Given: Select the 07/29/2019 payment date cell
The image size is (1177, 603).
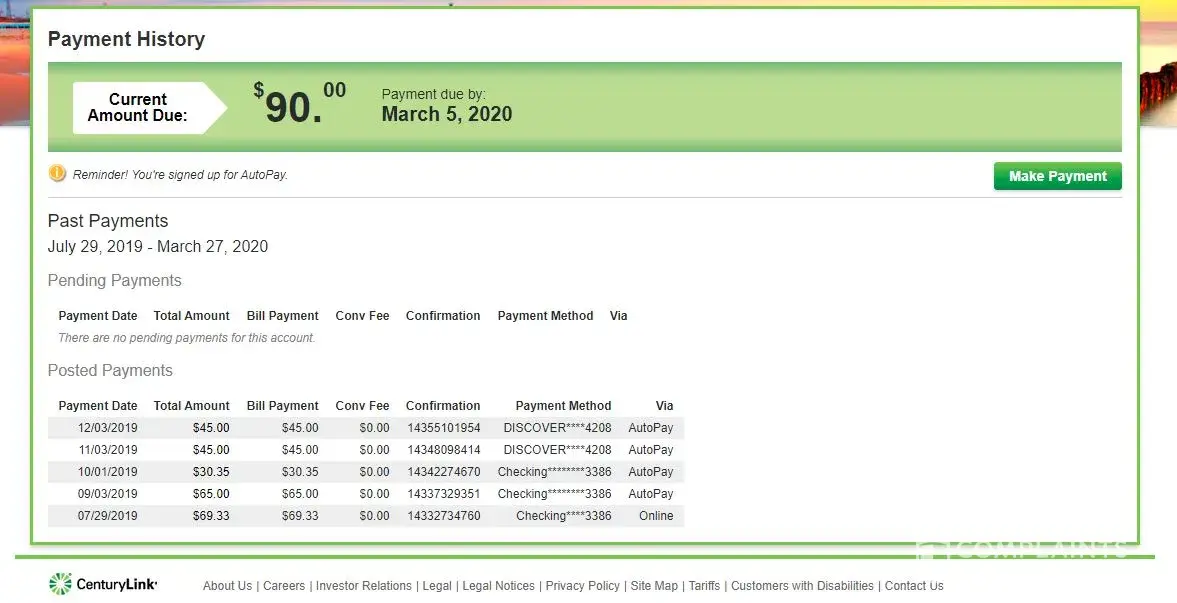Looking at the screenshot, I should point(107,516).
